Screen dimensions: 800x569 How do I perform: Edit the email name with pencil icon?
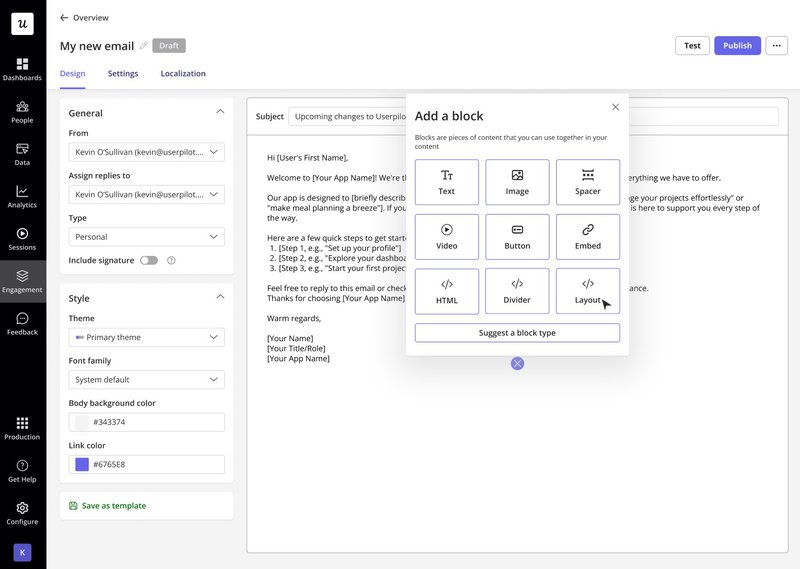pyautogui.click(x=144, y=46)
